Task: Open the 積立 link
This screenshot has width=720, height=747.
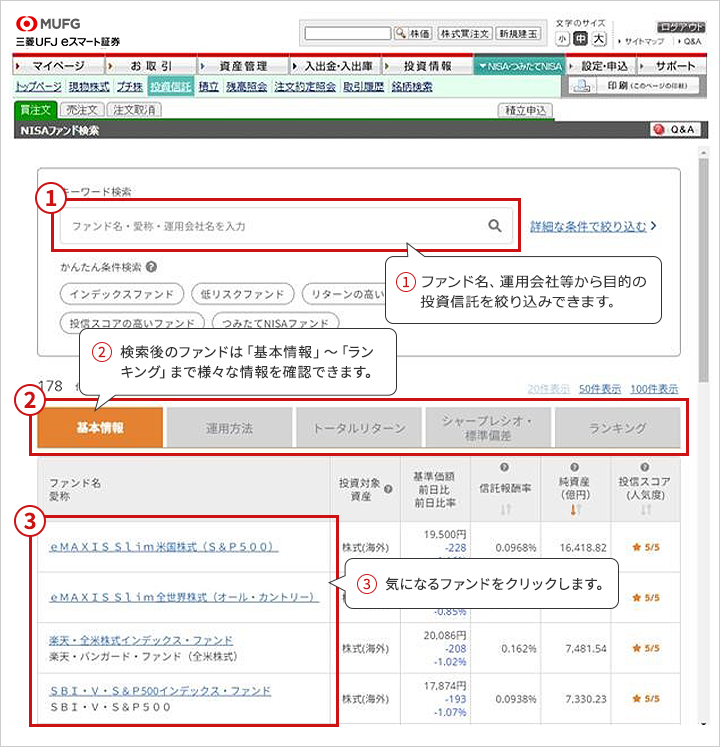Action: pos(209,86)
